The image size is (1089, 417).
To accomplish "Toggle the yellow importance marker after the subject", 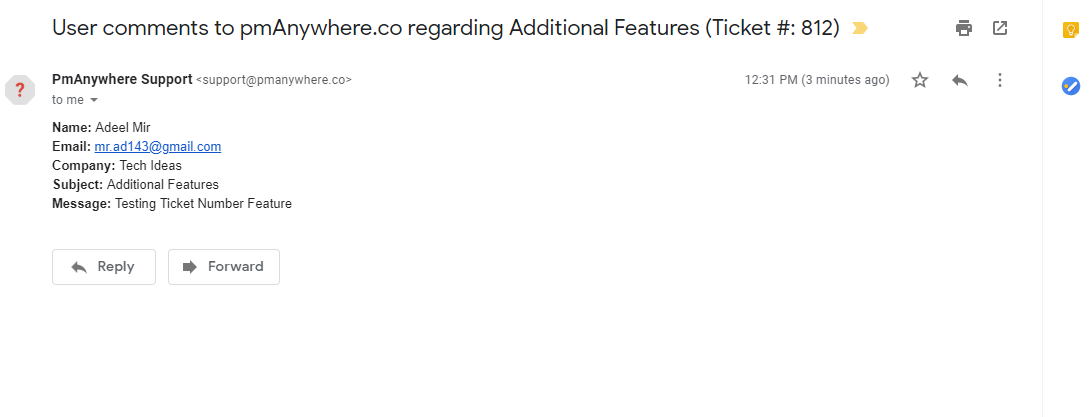I will click(859, 29).
